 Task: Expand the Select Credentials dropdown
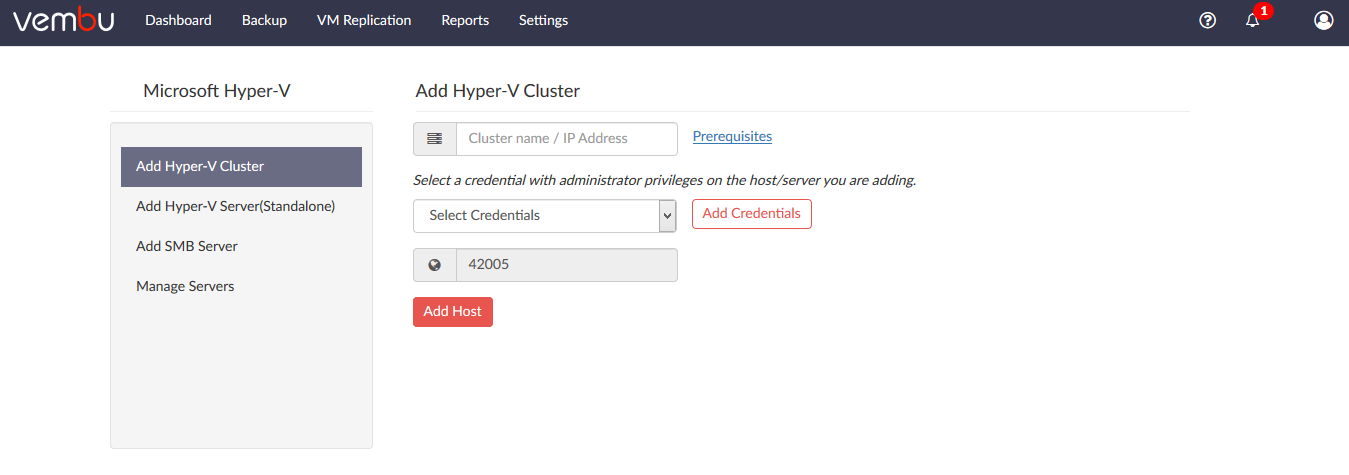pos(545,216)
